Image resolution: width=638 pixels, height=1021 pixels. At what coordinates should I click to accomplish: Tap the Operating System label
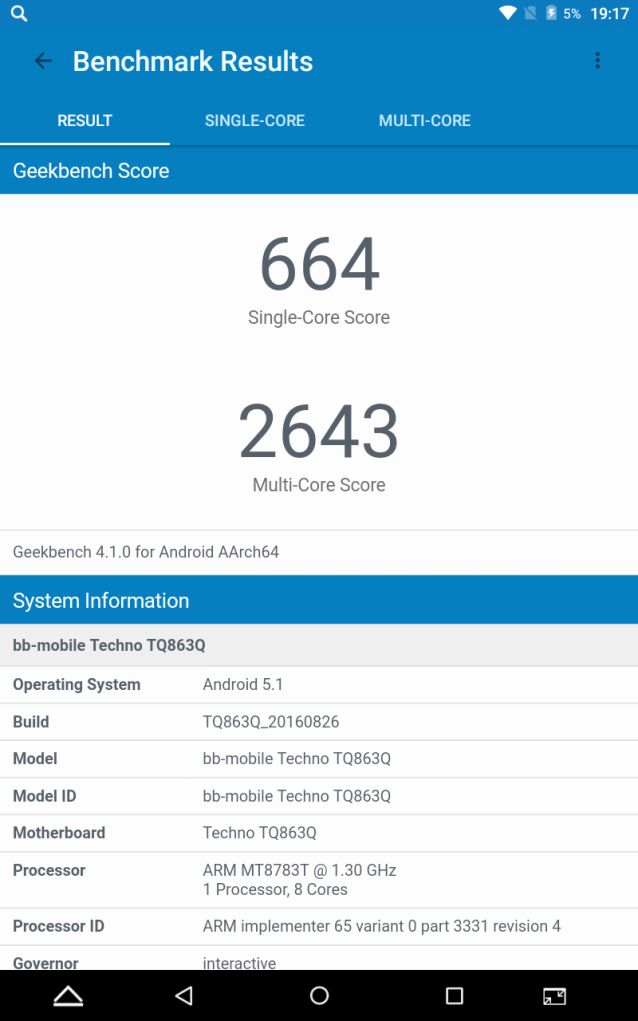(77, 684)
